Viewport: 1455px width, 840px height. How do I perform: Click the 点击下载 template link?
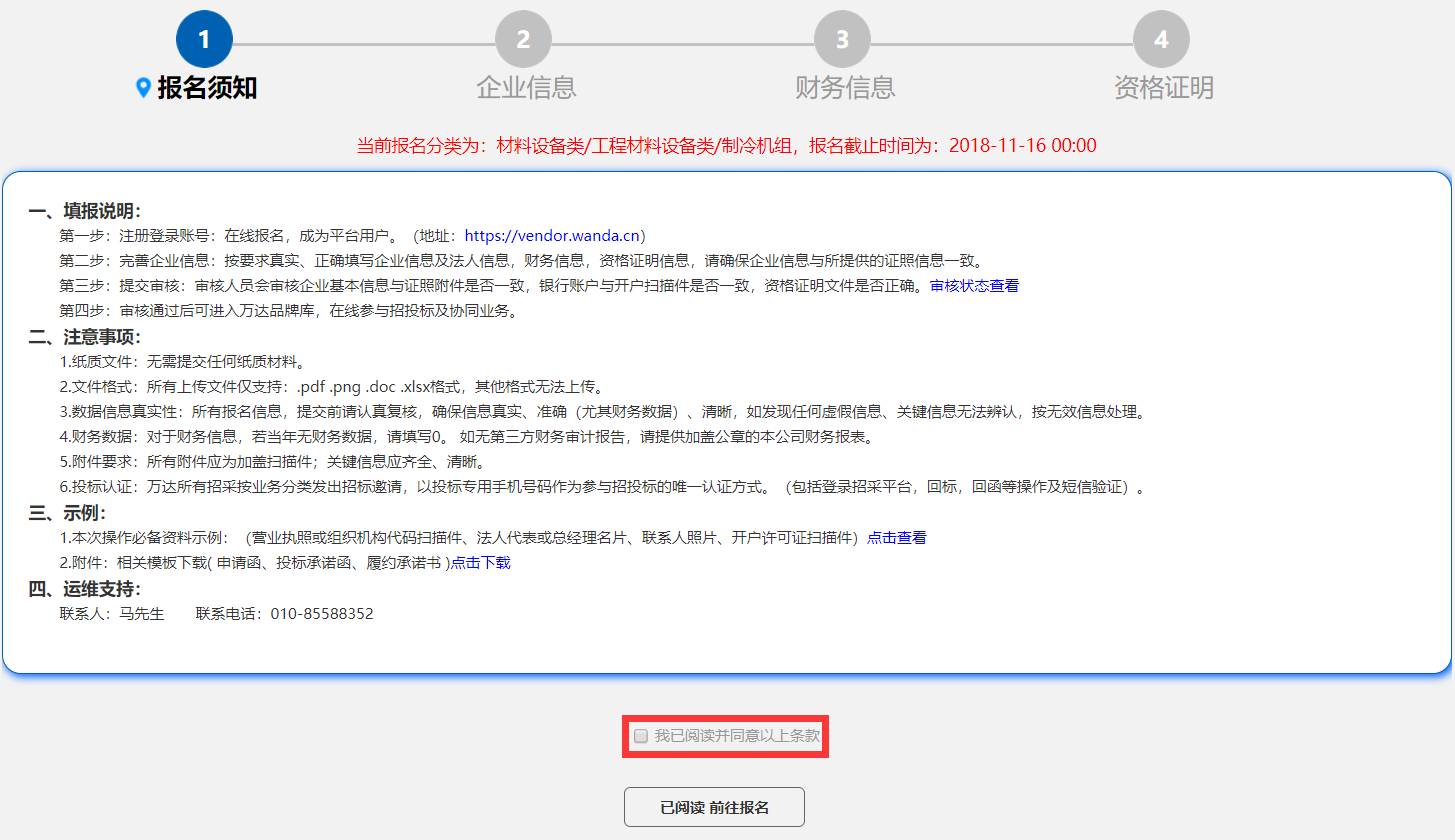pyautogui.click(x=481, y=563)
